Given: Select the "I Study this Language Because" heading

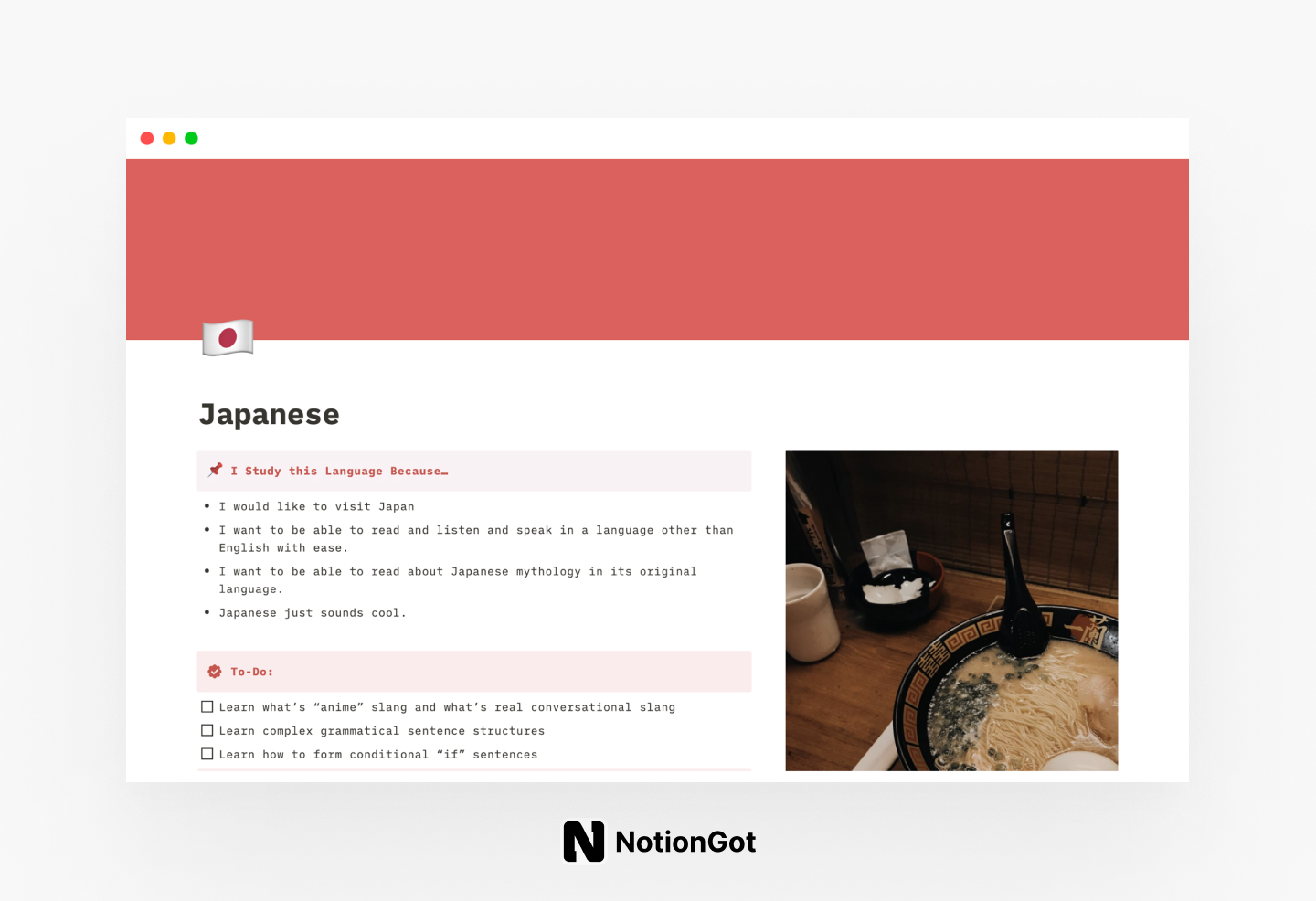Looking at the screenshot, I should pyautogui.click(x=339, y=472).
